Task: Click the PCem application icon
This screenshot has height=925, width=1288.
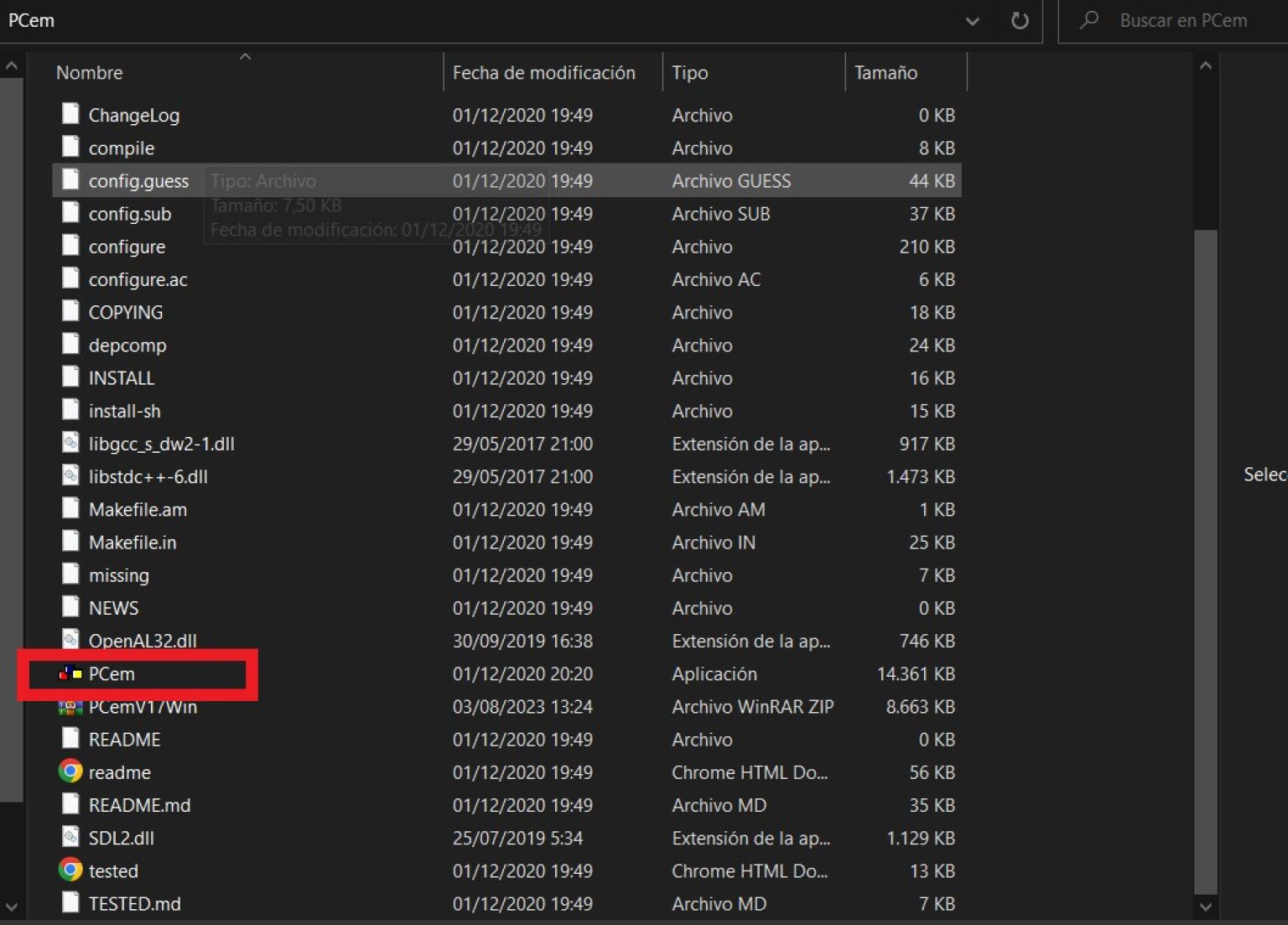Action: point(70,673)
